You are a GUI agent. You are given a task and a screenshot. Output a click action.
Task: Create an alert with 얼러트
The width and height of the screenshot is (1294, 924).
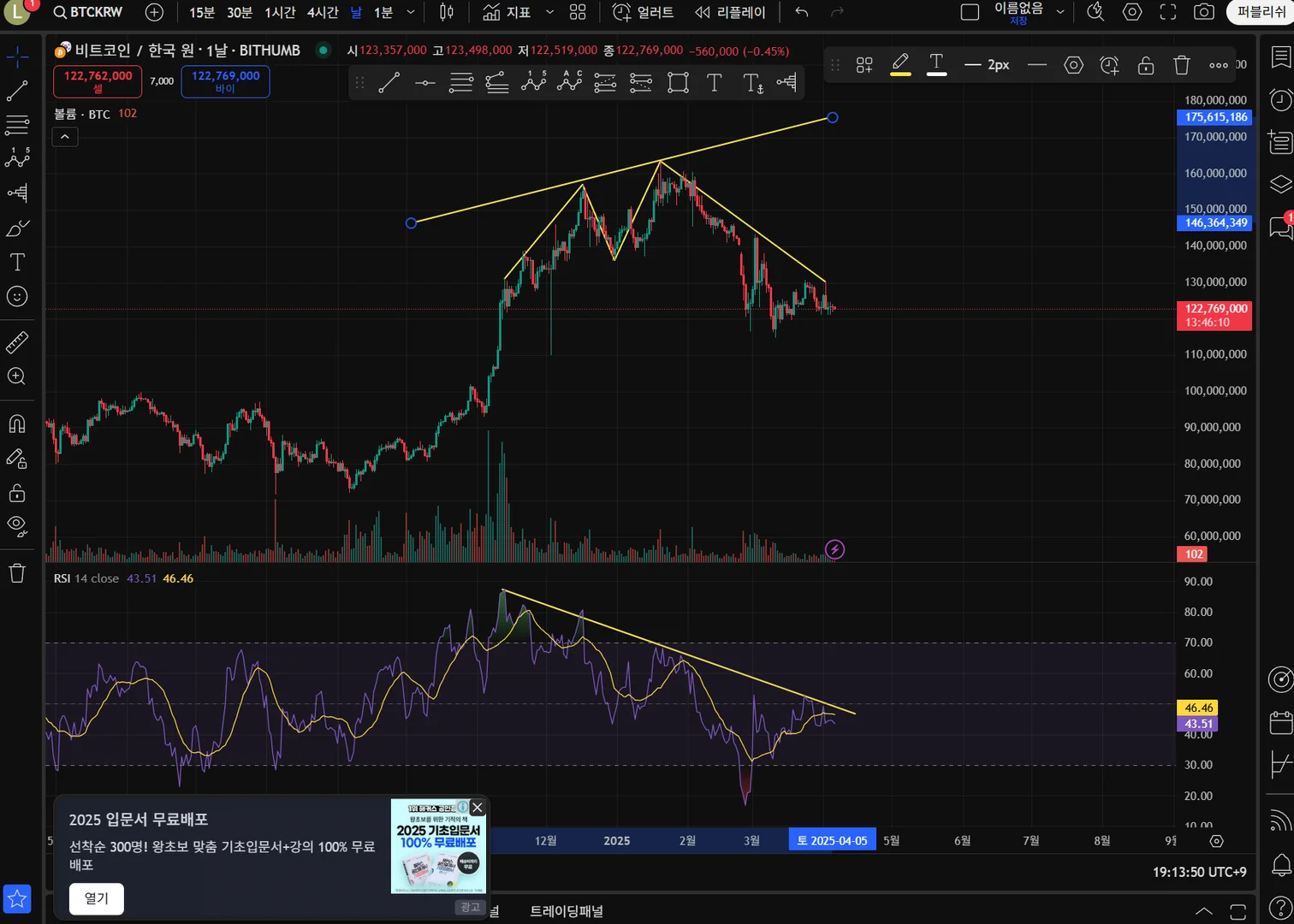tap(644, 12)
